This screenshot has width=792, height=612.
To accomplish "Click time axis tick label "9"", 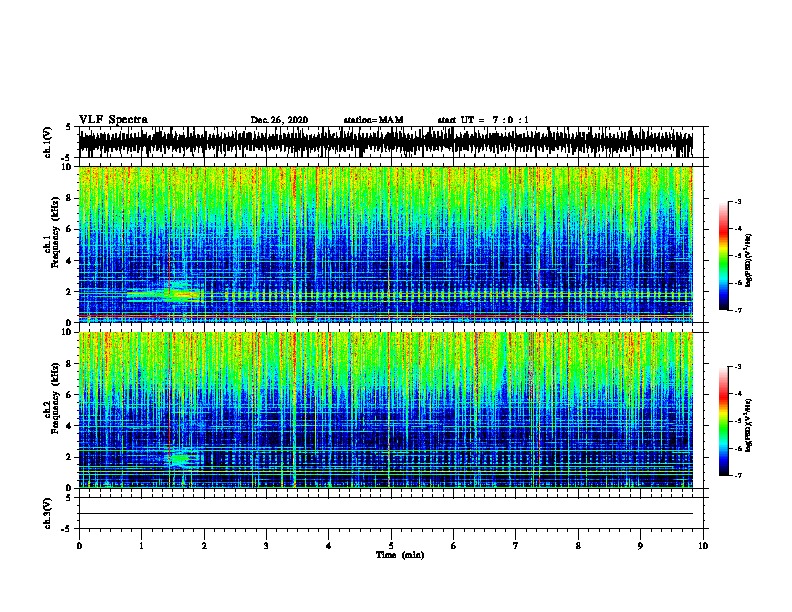I will pyautogui.click(x=640, y=546).
